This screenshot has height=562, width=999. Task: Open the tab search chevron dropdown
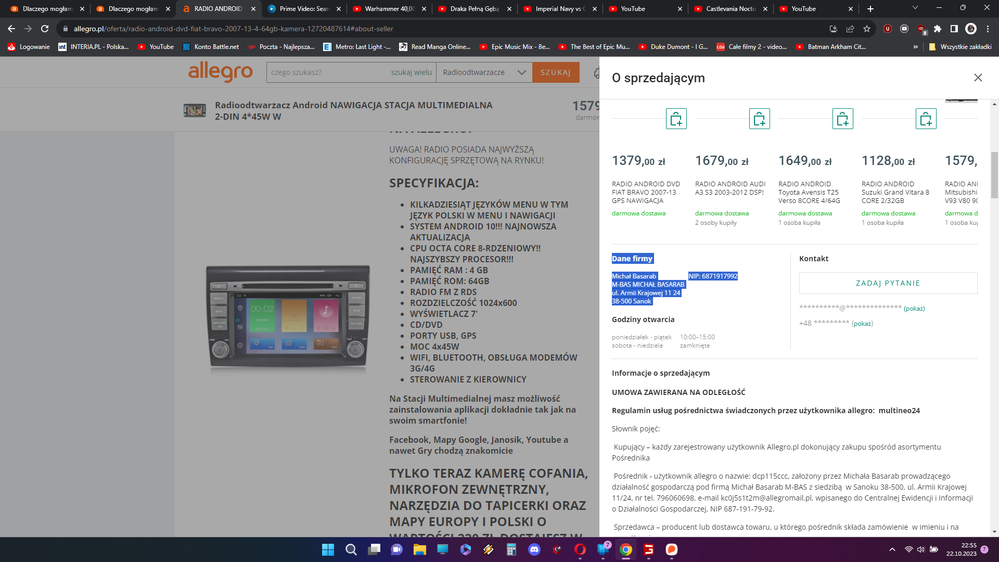click(x=915, y=8)
